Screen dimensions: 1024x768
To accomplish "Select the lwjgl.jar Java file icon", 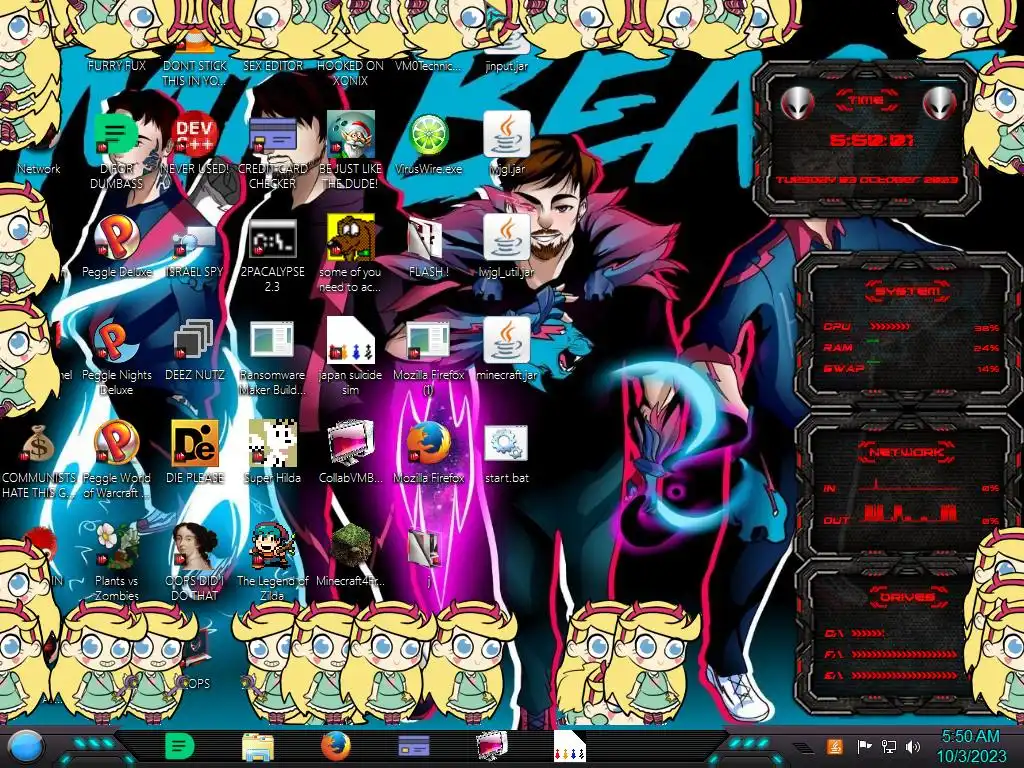I will (x=507, y=135).
